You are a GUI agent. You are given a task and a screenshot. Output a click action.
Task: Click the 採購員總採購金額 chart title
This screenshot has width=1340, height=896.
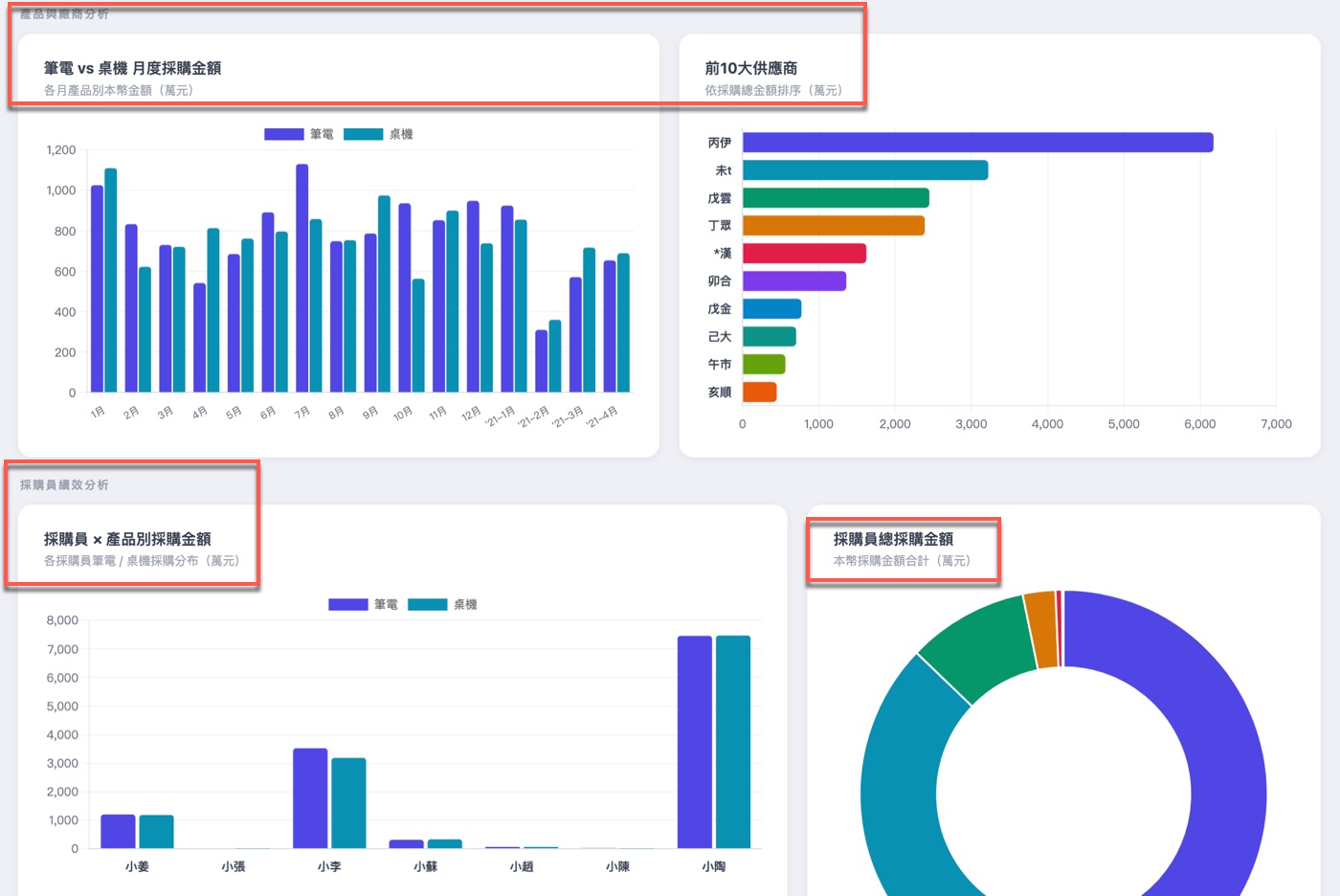click(x=893, y=539)
